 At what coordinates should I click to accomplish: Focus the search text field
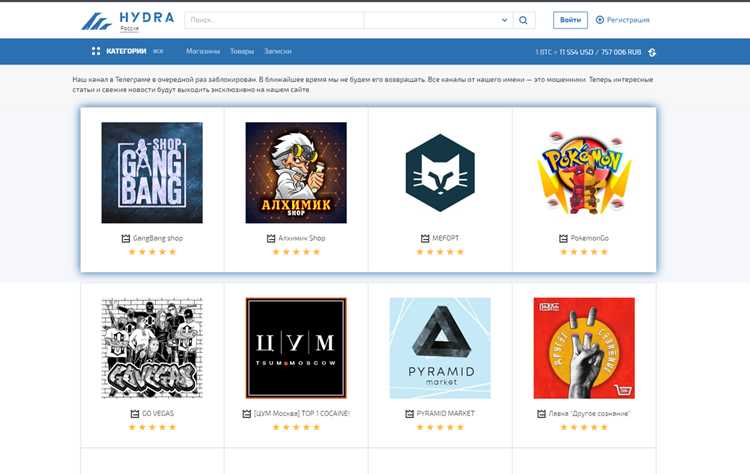click(274, 20)
